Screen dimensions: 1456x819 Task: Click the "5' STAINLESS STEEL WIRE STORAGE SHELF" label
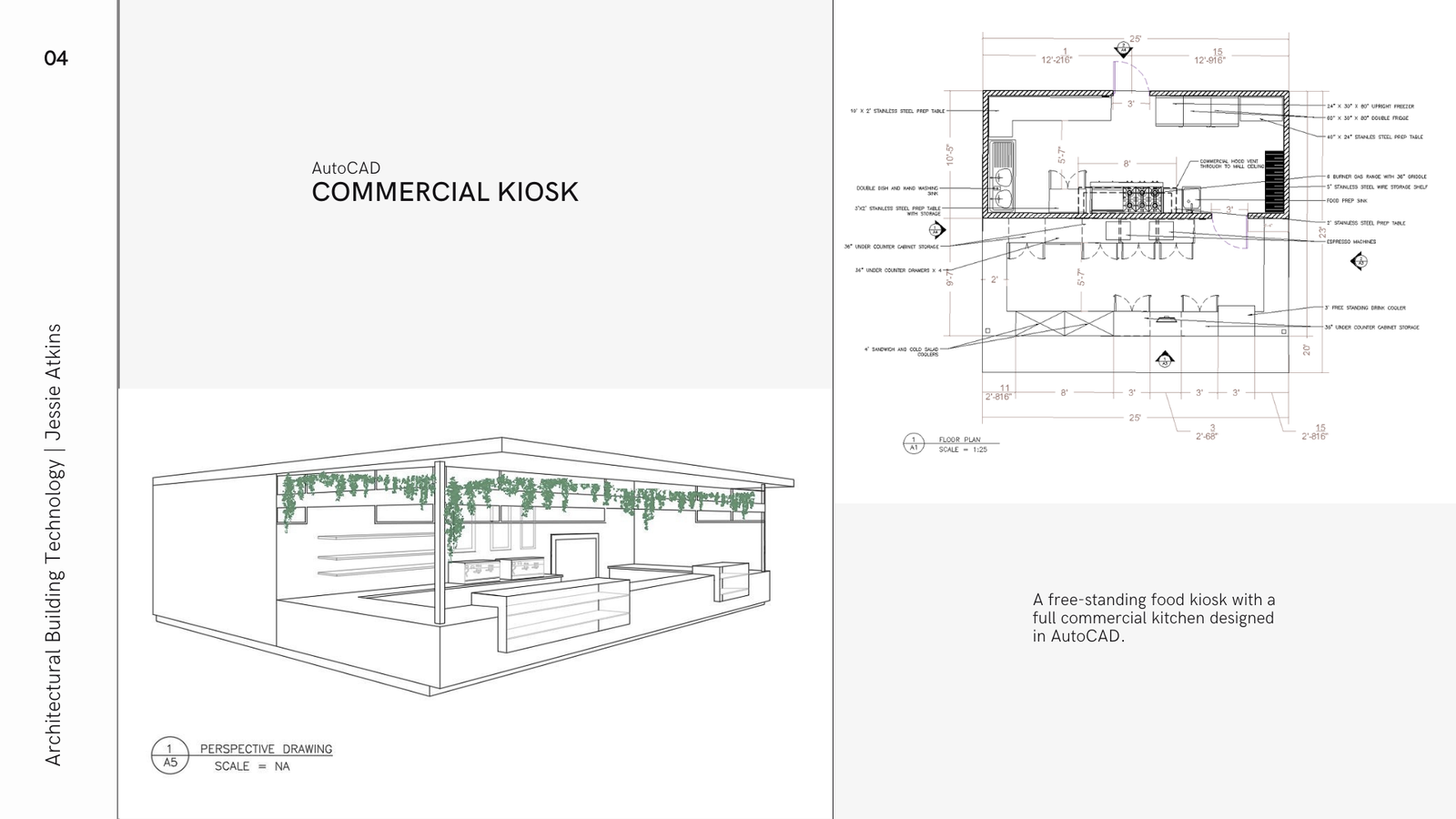point(1377,187)
